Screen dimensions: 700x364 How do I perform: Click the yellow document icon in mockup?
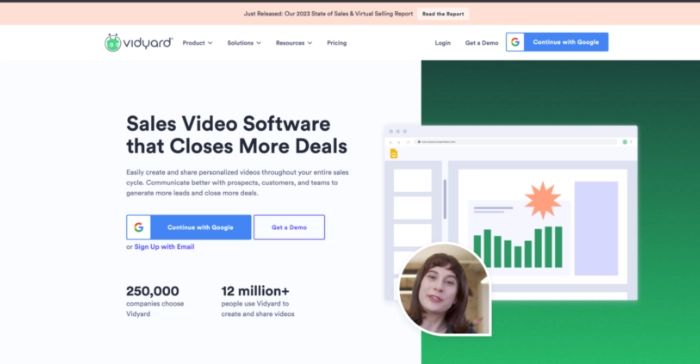click(394, 154)
